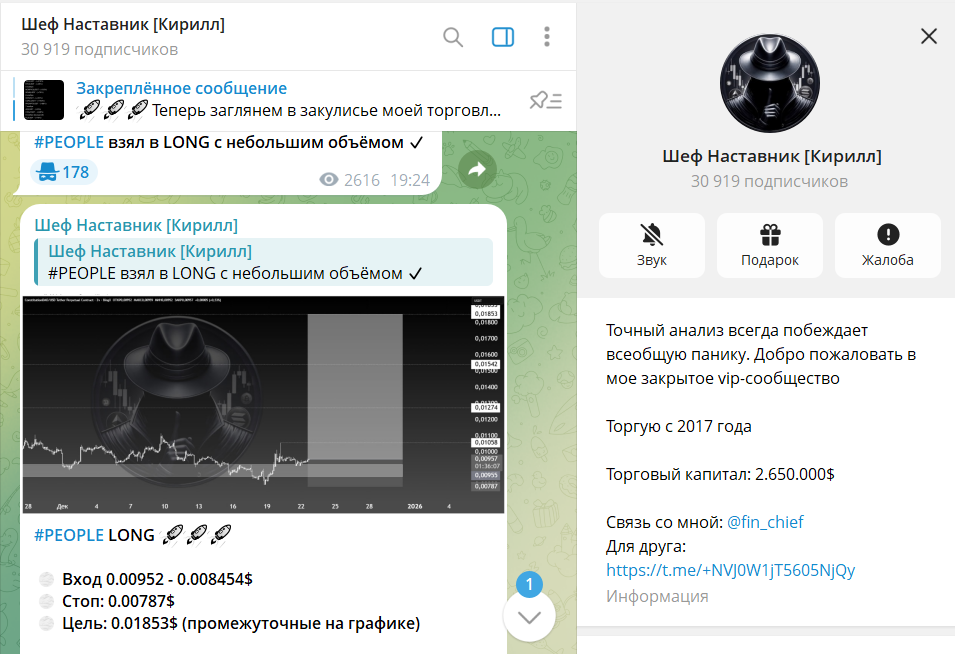The image size is (955, 654).
Task: Open the #PEOPLE hashtag in first message
Action: pyautogui.click(x=69, y=143)
